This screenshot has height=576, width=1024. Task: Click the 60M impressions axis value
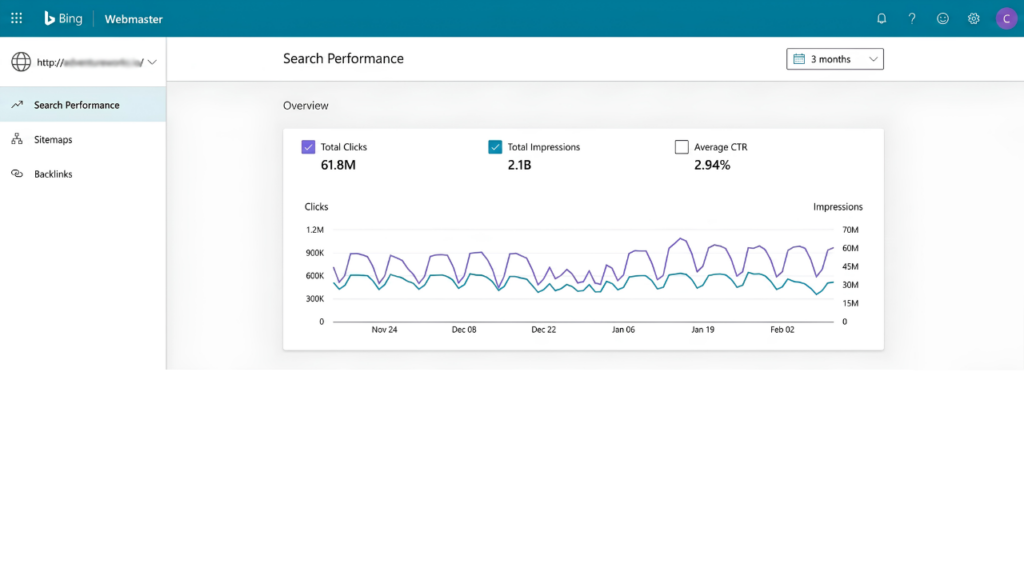tap(850, 248)
